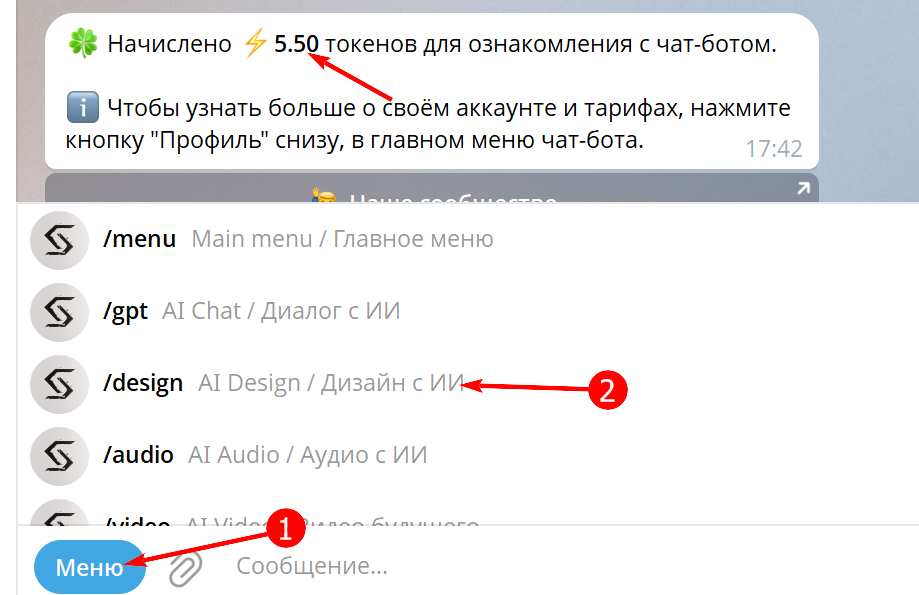The height and width of the screenshot is (595, 919).
Task: Click the bot avatar beside /audio command
Action: [58, 455]
